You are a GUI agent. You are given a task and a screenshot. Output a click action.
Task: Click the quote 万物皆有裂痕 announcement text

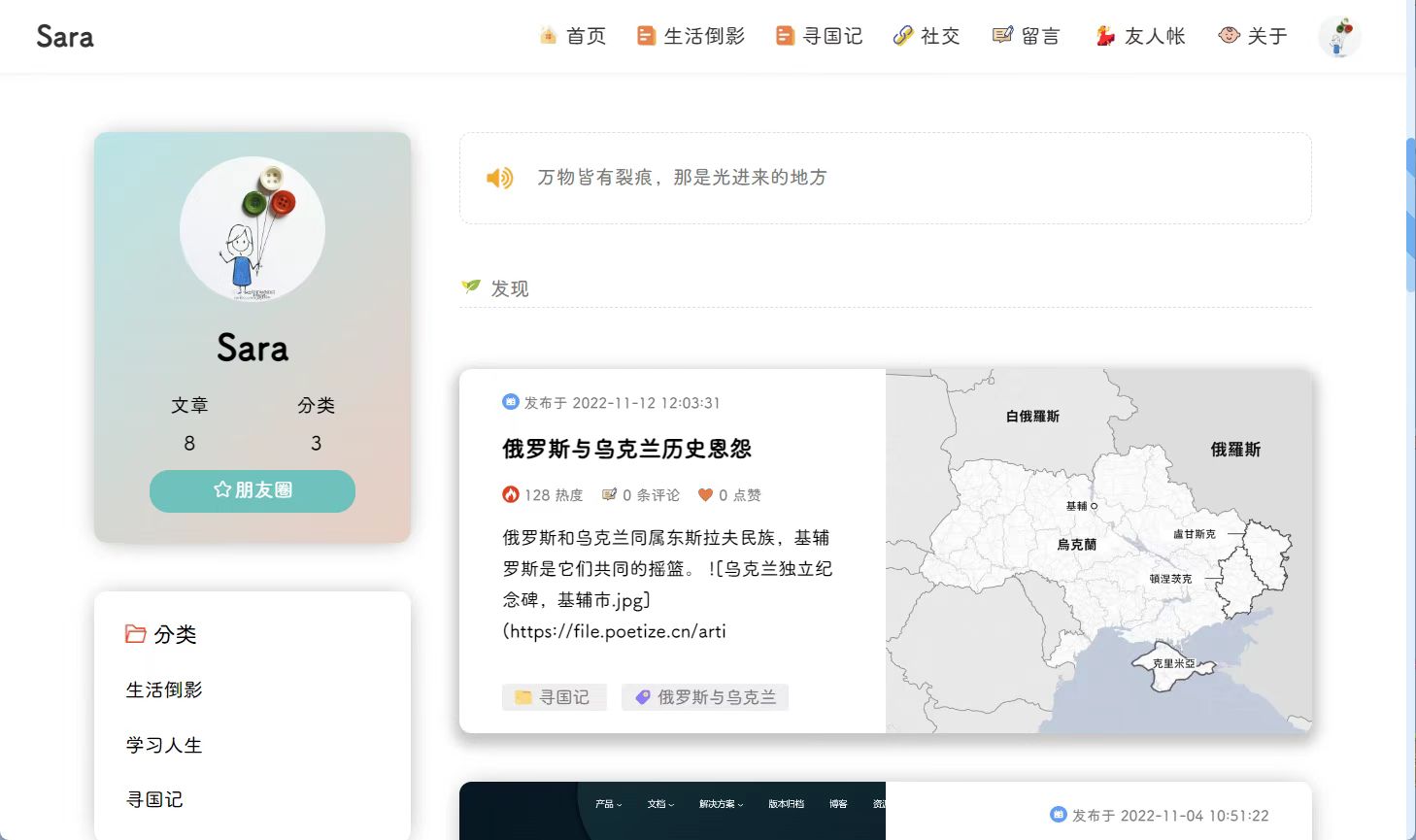tap(682, 177)
